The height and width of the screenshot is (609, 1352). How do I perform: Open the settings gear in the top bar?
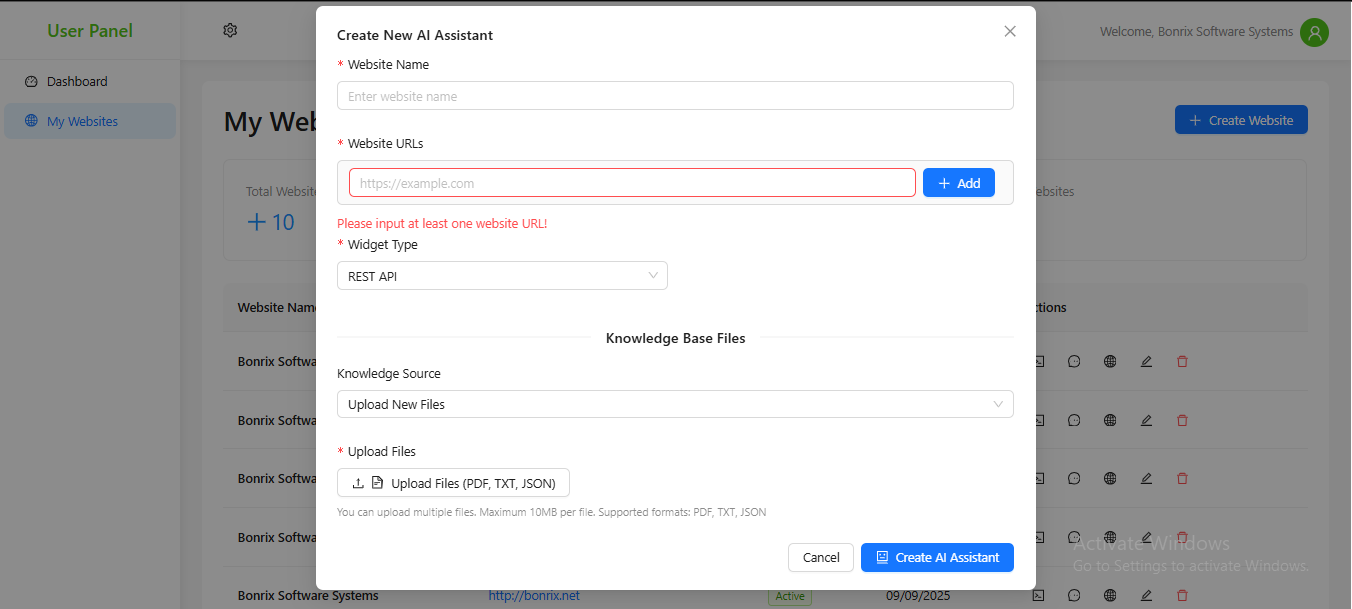[229, 30]
